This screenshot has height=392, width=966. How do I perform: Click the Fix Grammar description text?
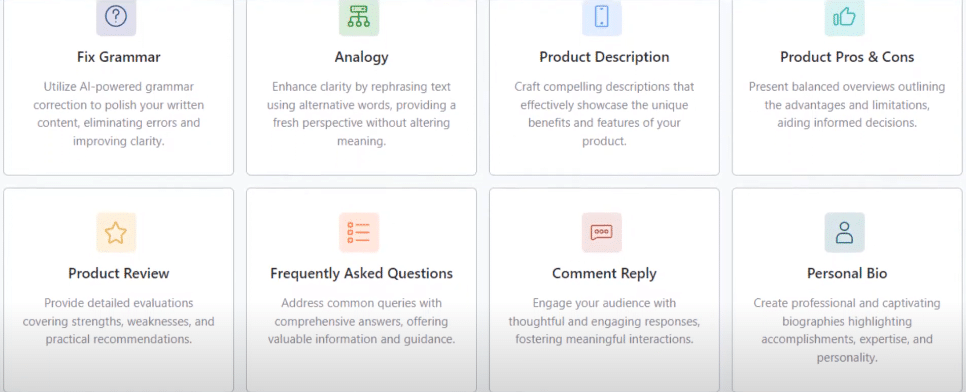[119, 114]
